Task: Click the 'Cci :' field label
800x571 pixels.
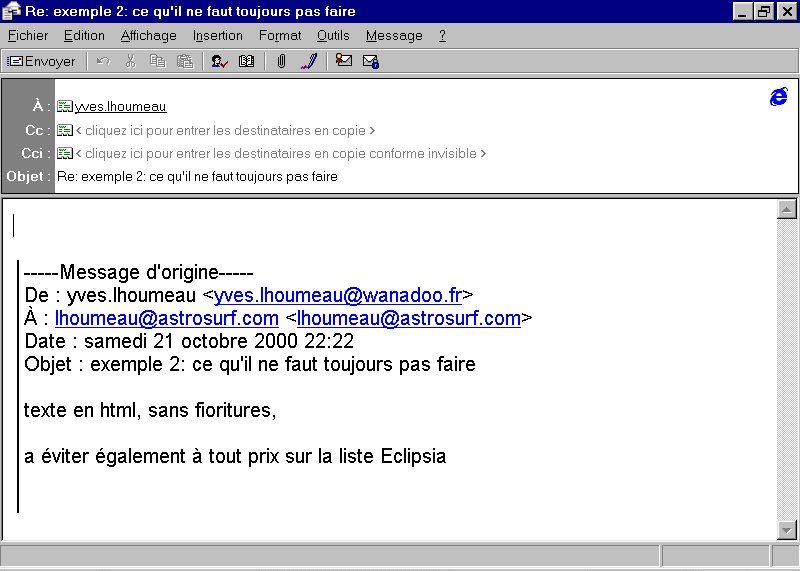Action: click(x=36, y=153)
